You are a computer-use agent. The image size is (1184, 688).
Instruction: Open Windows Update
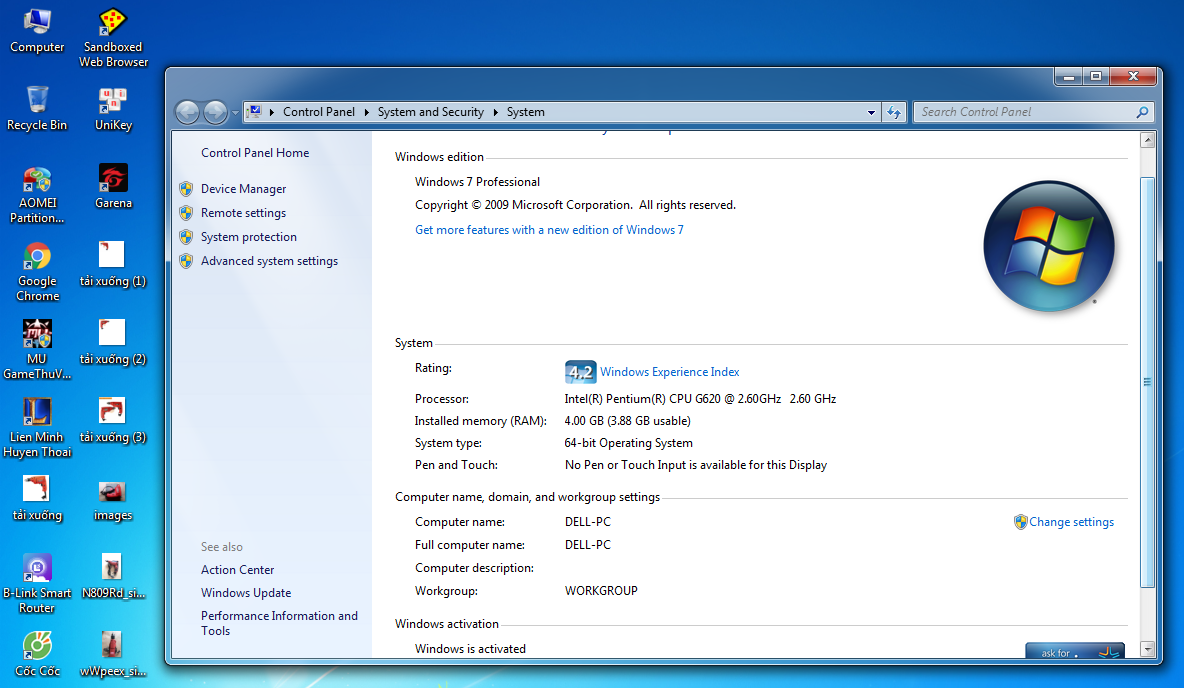(x=245, y=593)
